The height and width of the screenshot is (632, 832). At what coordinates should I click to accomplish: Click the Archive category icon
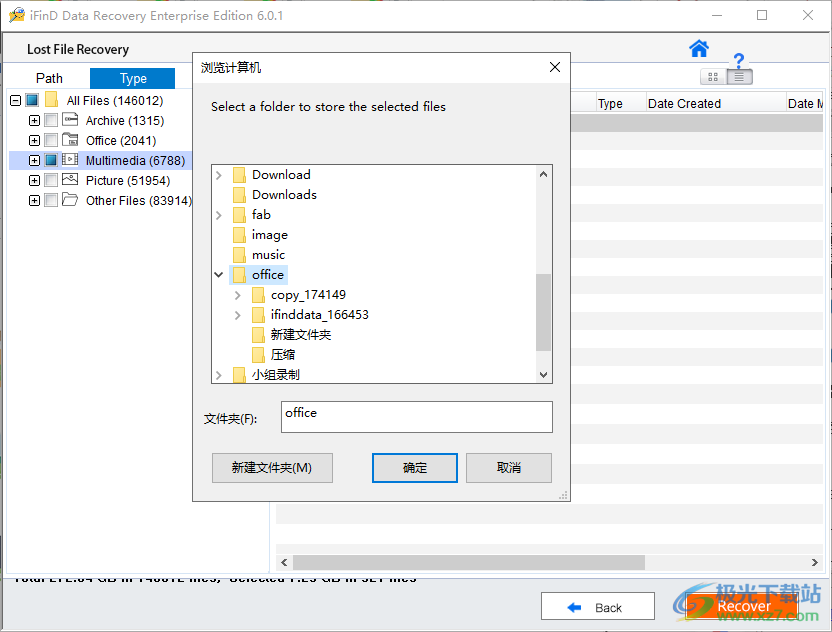click(x=70, y=120)
